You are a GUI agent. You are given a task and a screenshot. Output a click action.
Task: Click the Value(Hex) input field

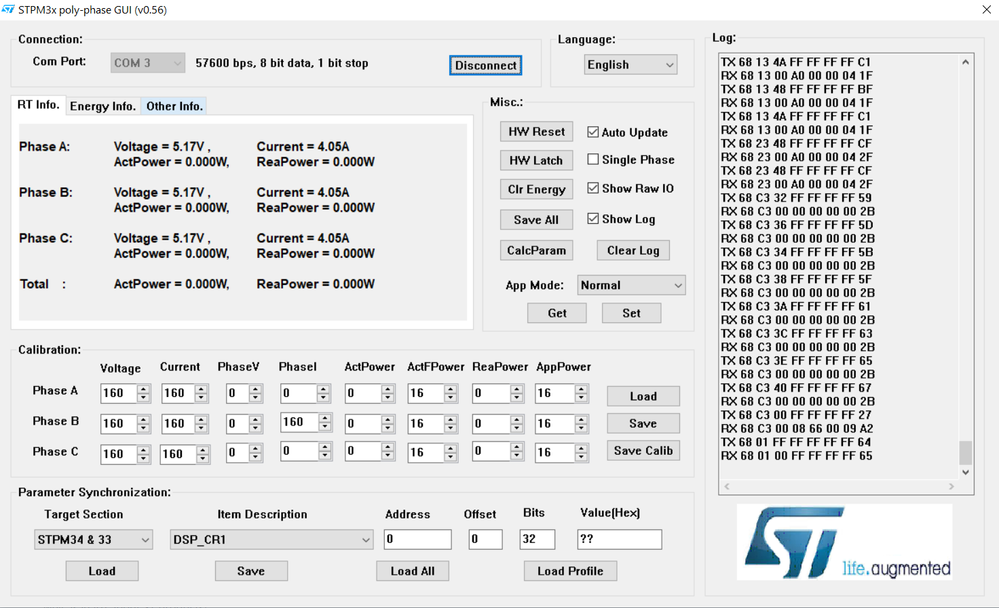tap(619, 539)
